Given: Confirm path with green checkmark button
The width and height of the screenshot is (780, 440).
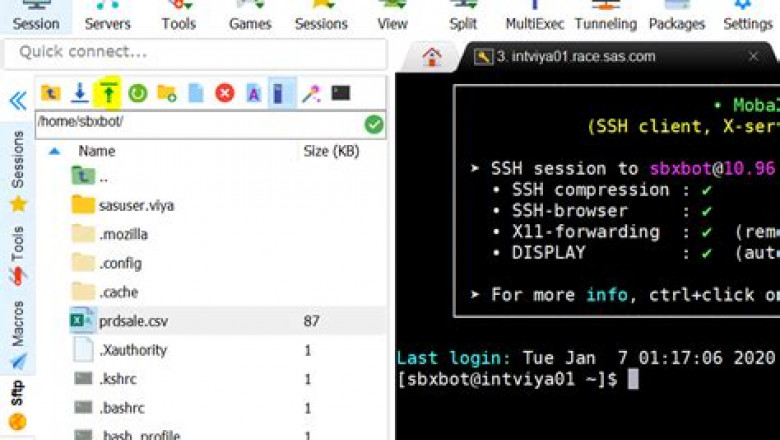Looking at the screenshot, I should 374,124.
